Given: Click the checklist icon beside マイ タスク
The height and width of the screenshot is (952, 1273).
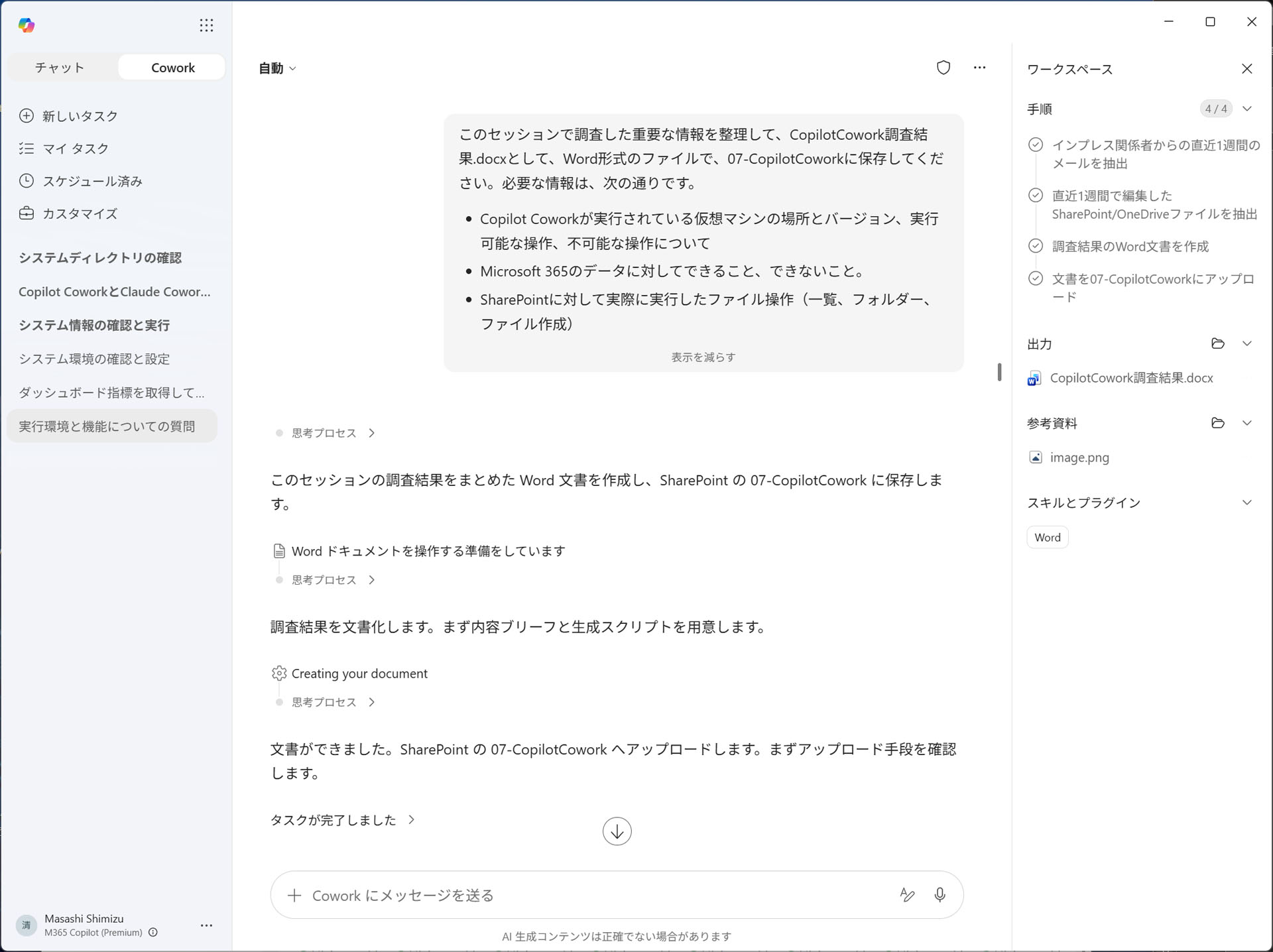Looking at the screenshot, I should coord(27,149).
